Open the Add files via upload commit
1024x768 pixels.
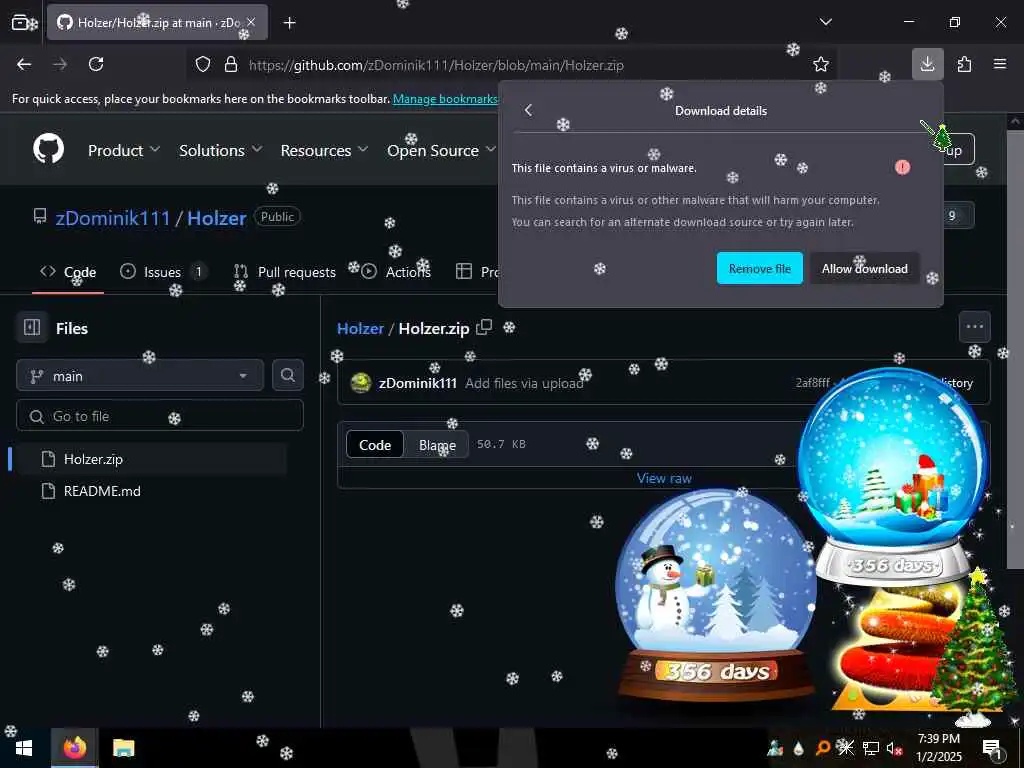(524, 383)
